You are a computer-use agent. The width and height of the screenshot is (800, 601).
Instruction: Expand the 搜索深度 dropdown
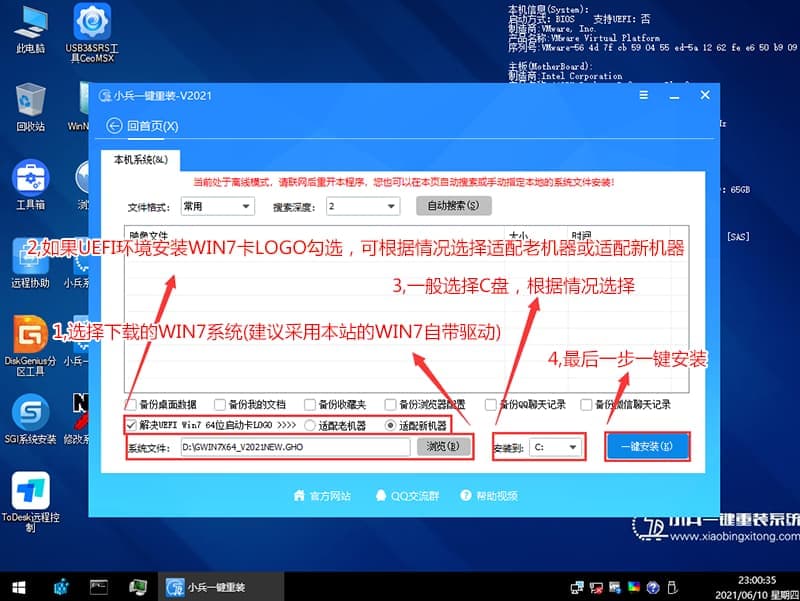tap(361, 206)
